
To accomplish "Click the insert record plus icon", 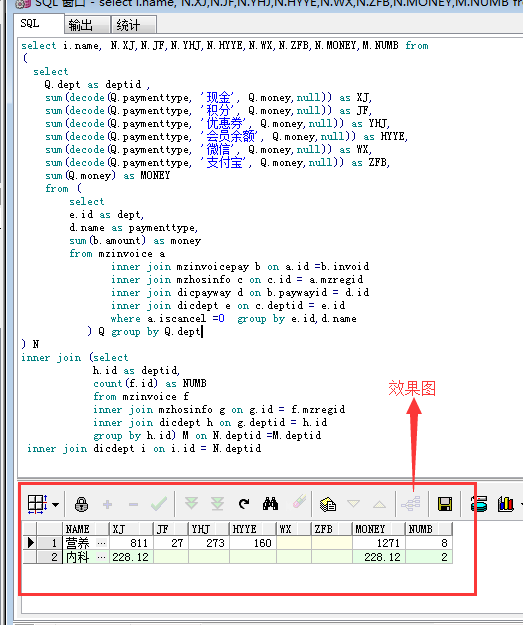I will click(107, 504).
